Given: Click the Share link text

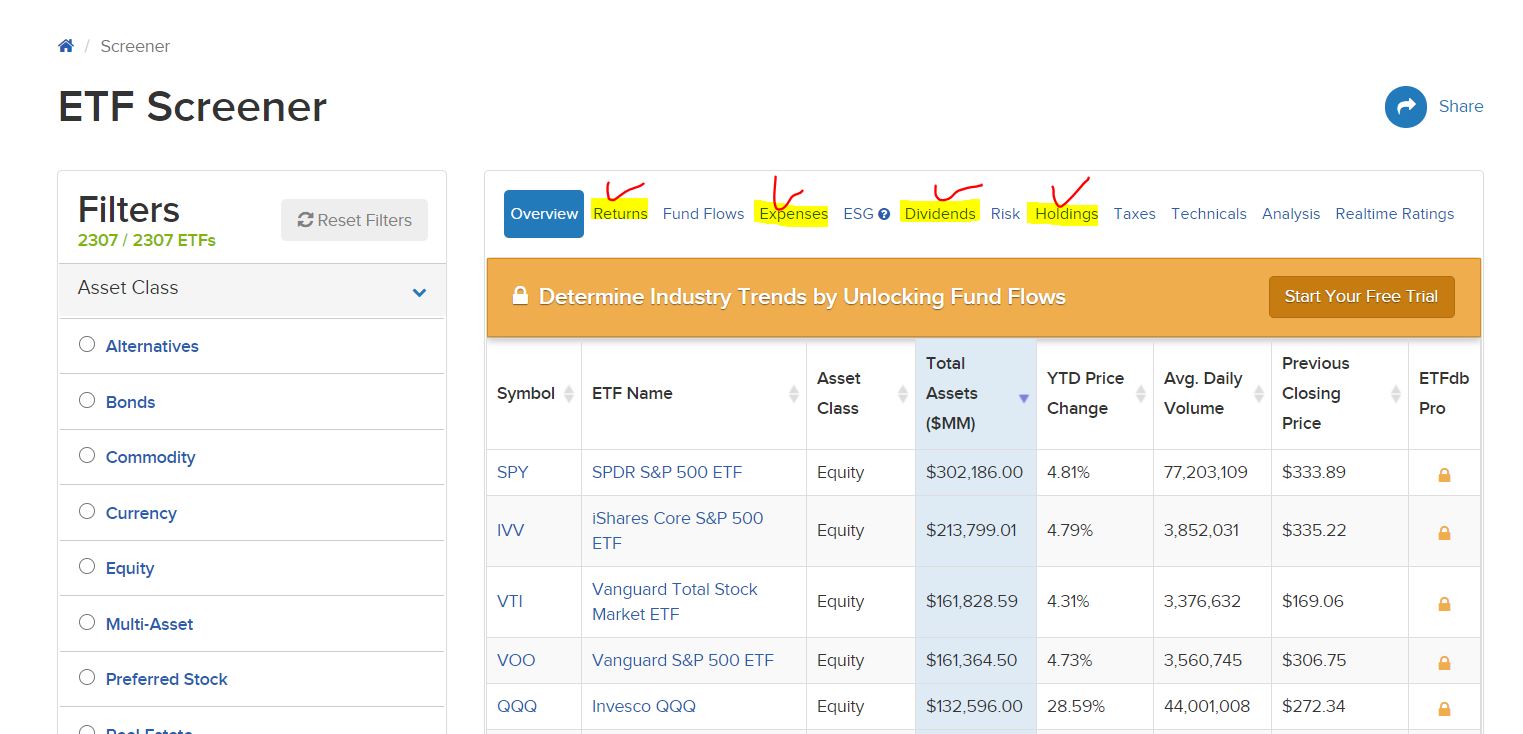Looking at the screenshot, I should coord(1460,106).
